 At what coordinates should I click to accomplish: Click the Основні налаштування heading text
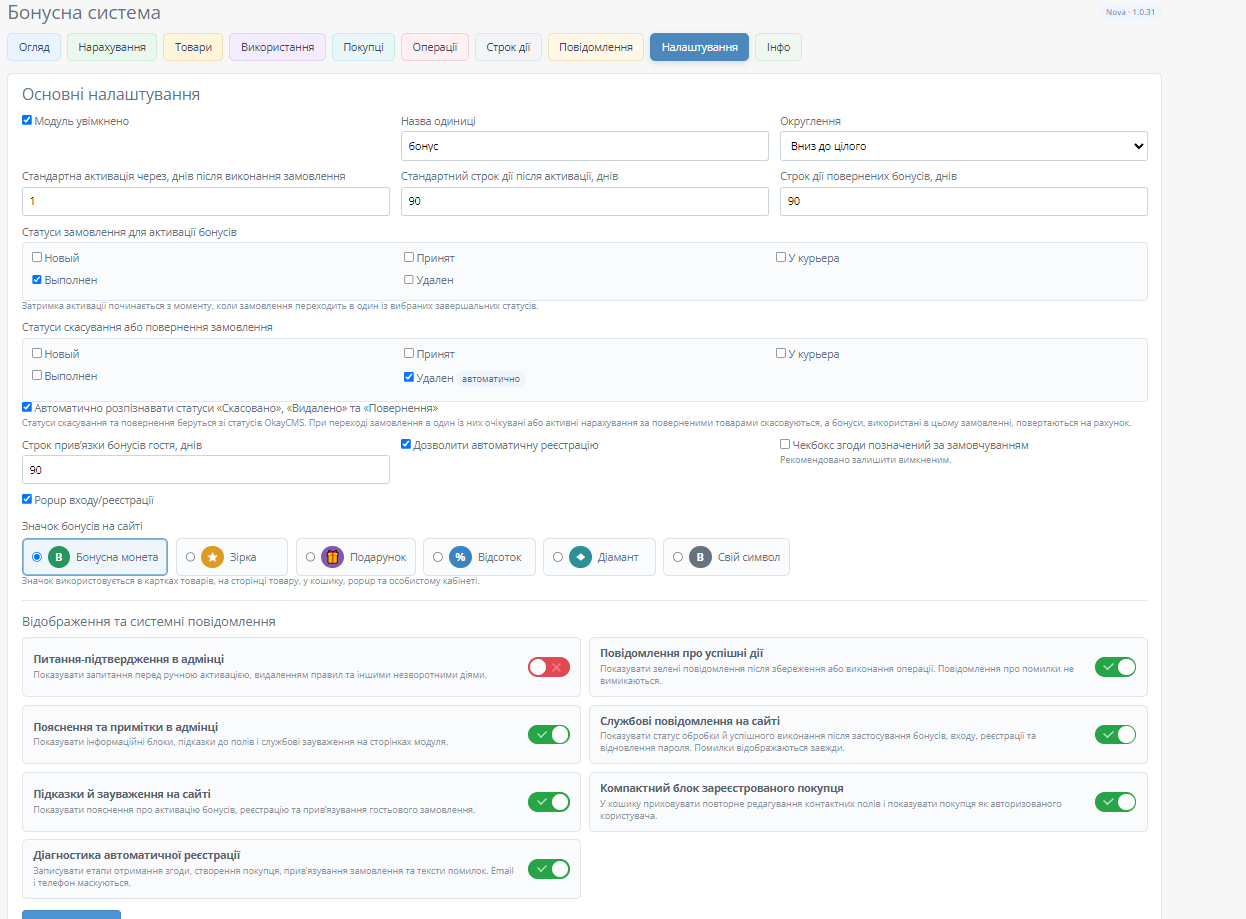tap(111, 95)
